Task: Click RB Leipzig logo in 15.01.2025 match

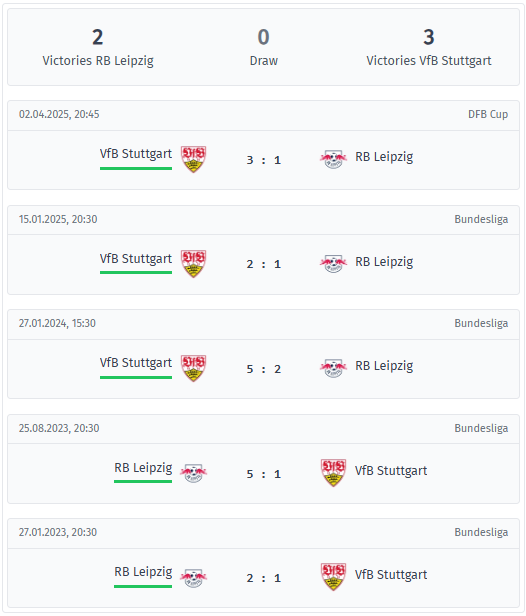Action: tap(333, 264)
